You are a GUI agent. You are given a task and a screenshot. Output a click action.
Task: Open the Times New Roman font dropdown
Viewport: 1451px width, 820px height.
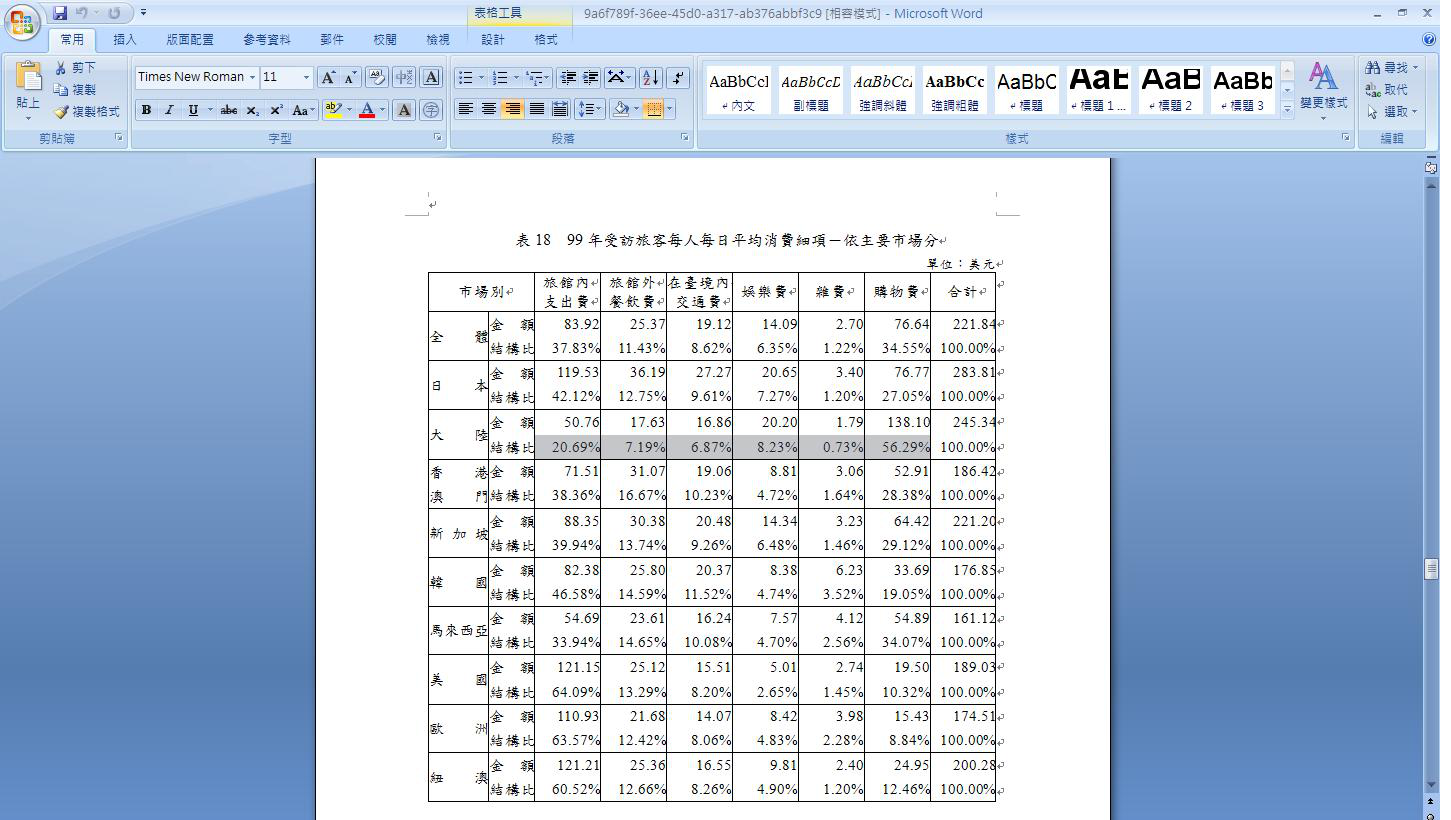click(253, 77)
